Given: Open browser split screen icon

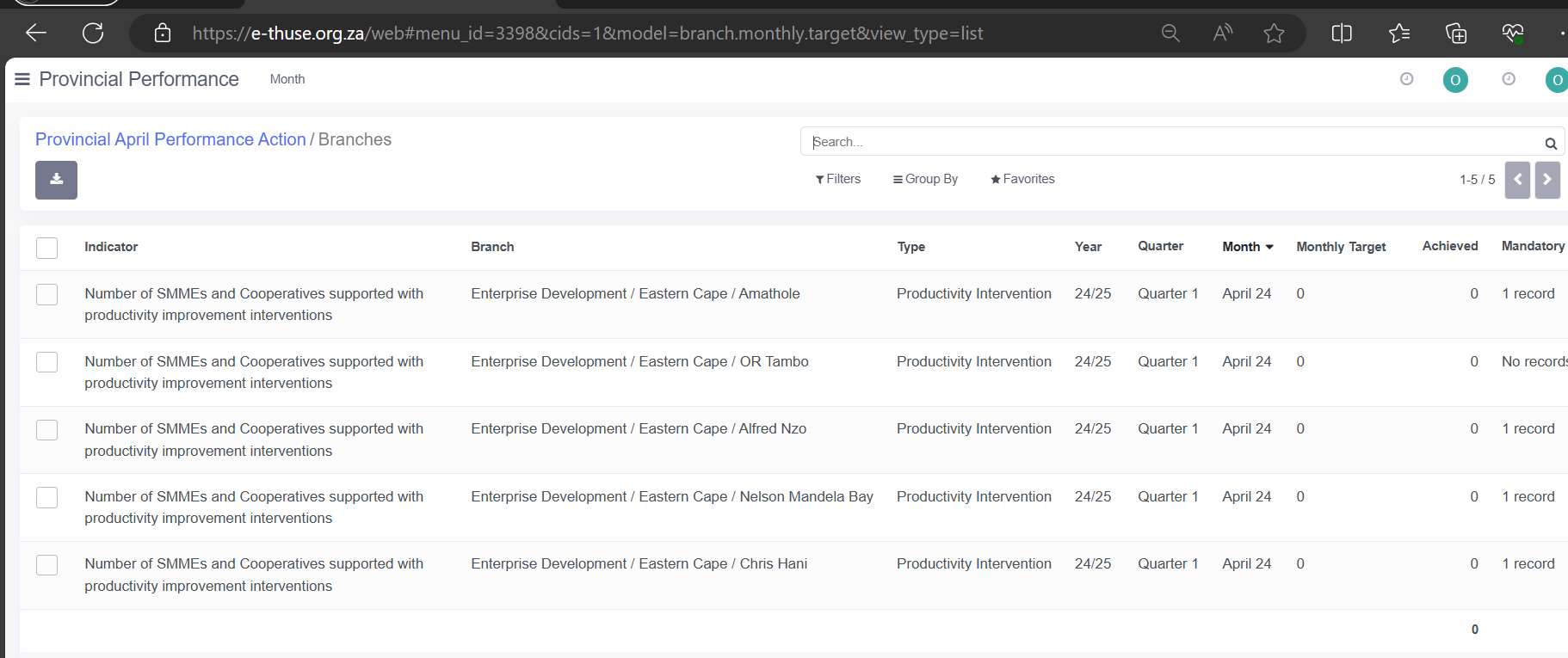Looking at the screenshot, I should tap(1341, 34).
